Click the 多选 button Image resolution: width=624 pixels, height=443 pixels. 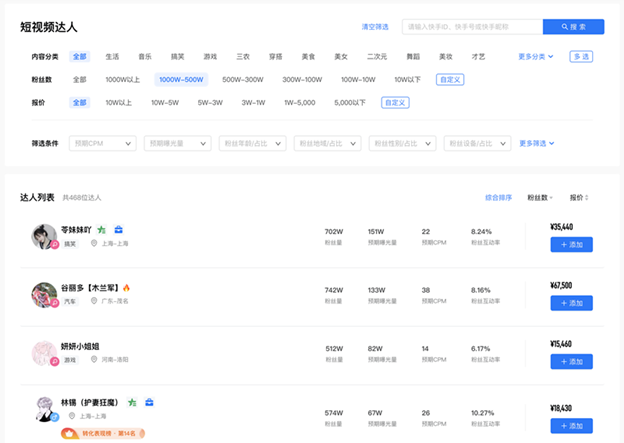click(581, 57)
